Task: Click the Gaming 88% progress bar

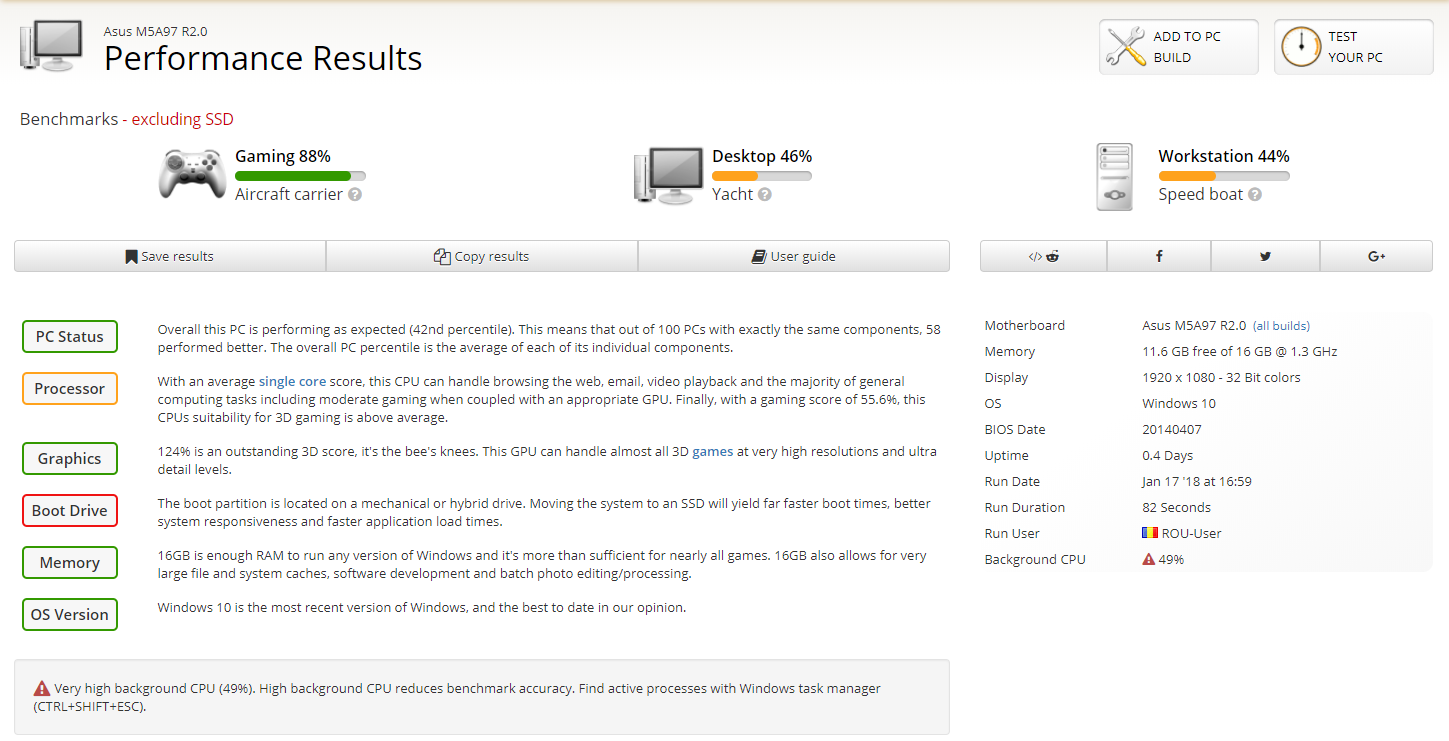Action: pyautogui.click(x=300, y=176)
